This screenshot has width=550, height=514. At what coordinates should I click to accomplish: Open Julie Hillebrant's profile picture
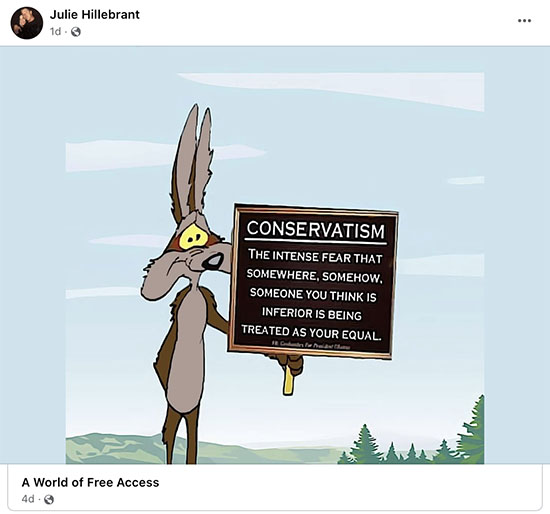point(27,23)
